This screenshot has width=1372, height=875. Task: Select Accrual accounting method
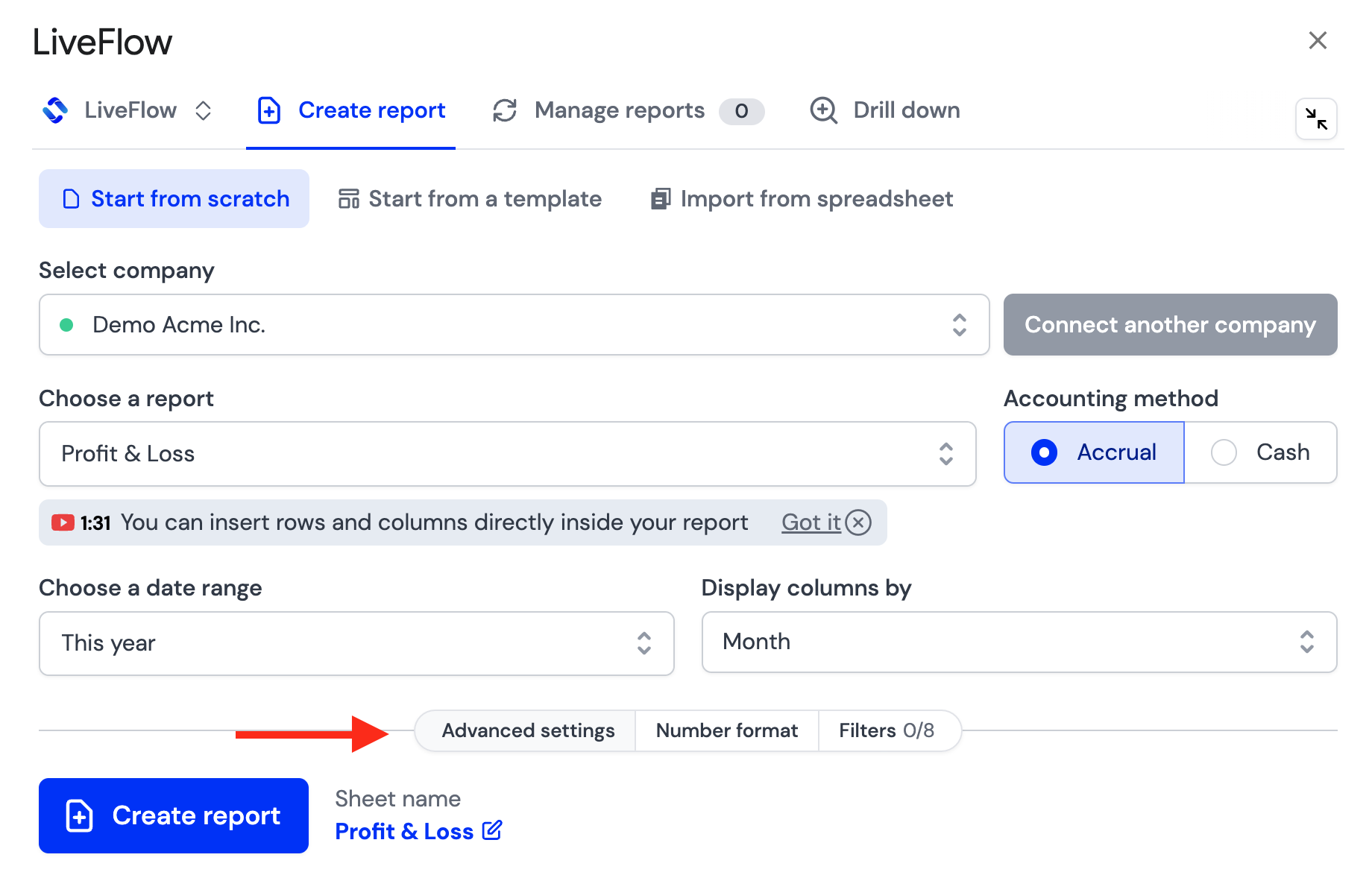[x=1094, y=452]
